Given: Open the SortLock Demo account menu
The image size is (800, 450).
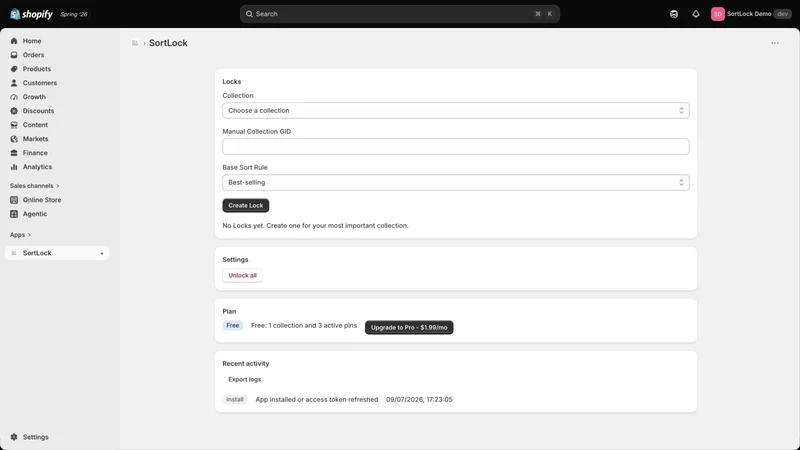Looking at the screenshot, I should coord(751,14).
